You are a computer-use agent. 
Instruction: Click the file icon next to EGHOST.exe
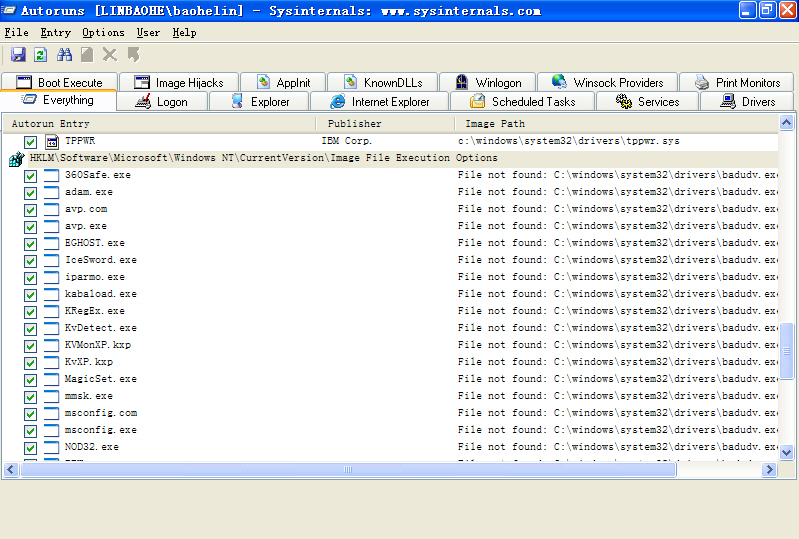51,244
